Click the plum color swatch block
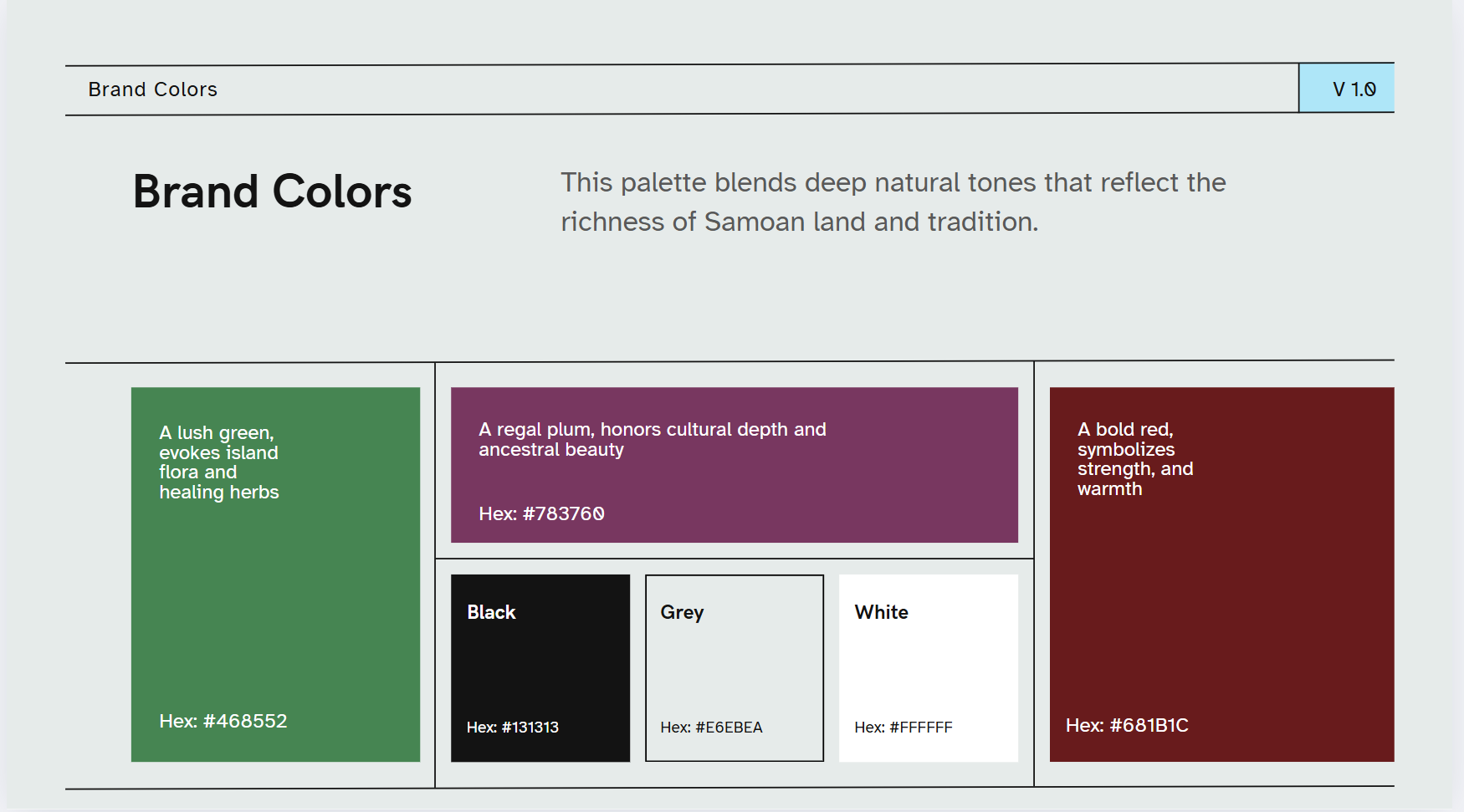This screenshot has width=1464, height=812. [735, 465]
